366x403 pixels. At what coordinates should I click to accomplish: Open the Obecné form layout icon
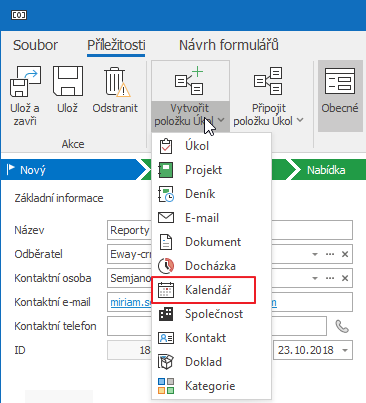340,81
